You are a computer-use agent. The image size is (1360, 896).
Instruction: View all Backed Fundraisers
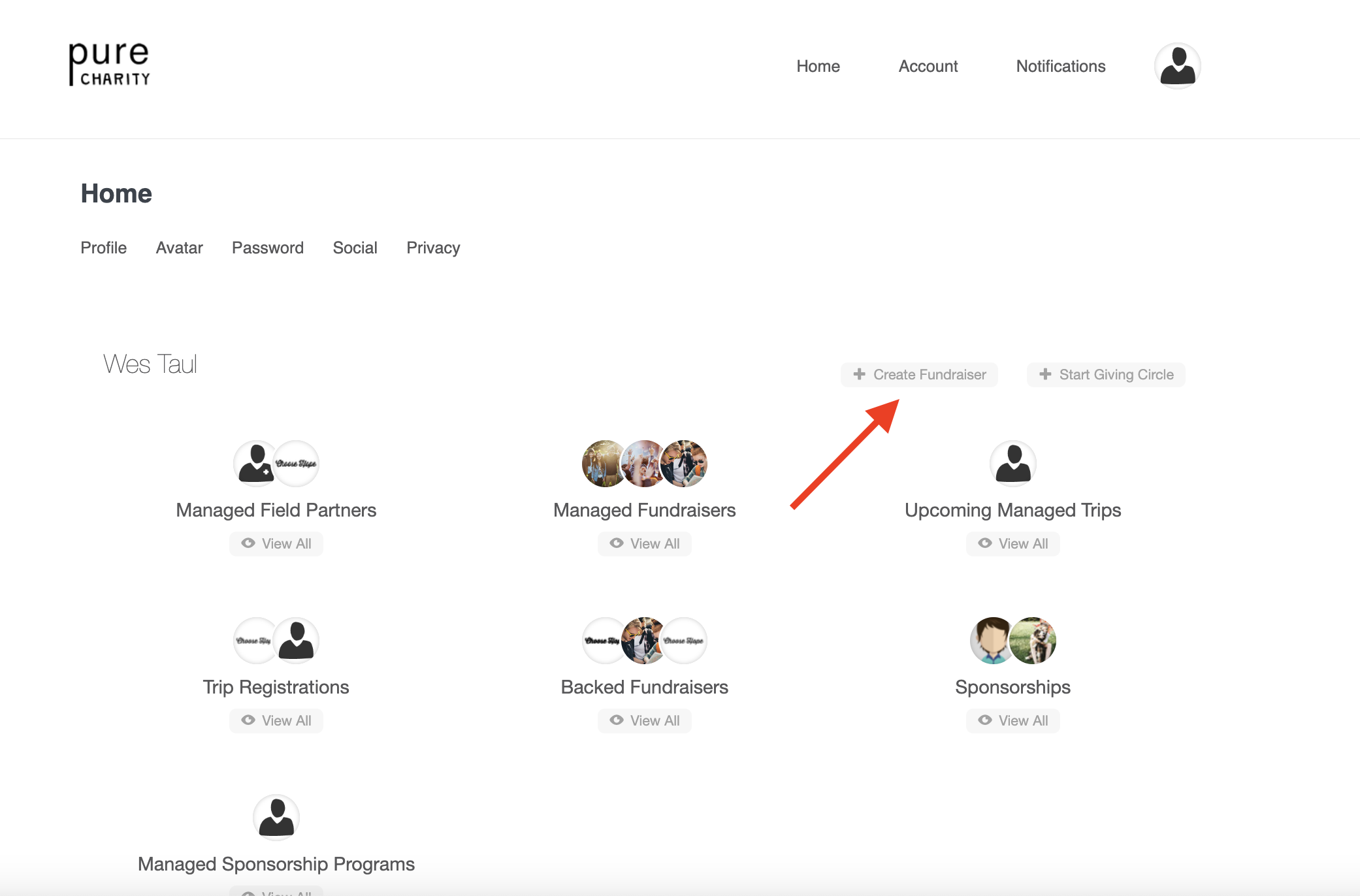644,720
